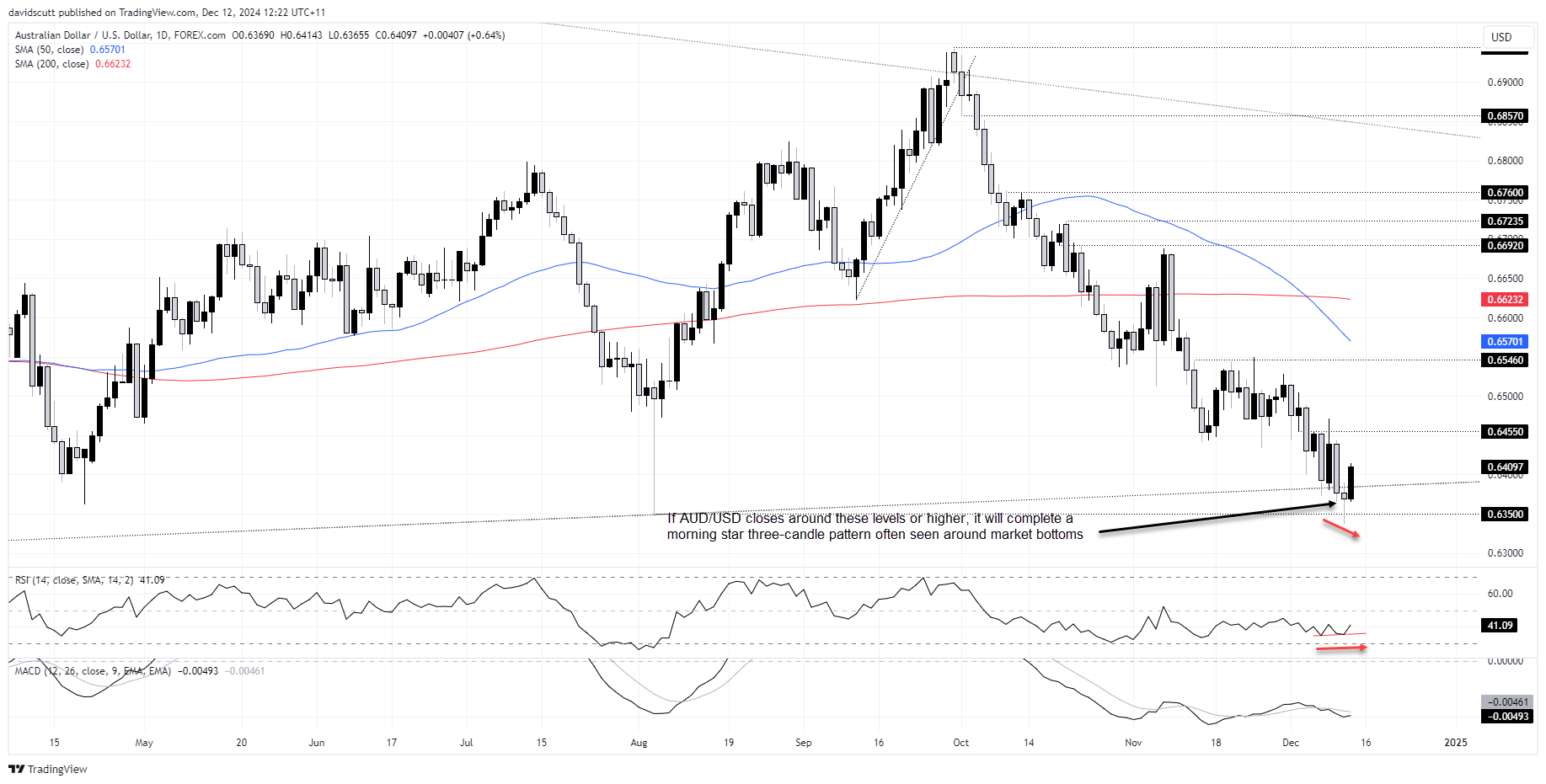Click the red 0.66232 SMA price label
This screenshot has height=784, width=1546.
click(x=1505, y=300)
